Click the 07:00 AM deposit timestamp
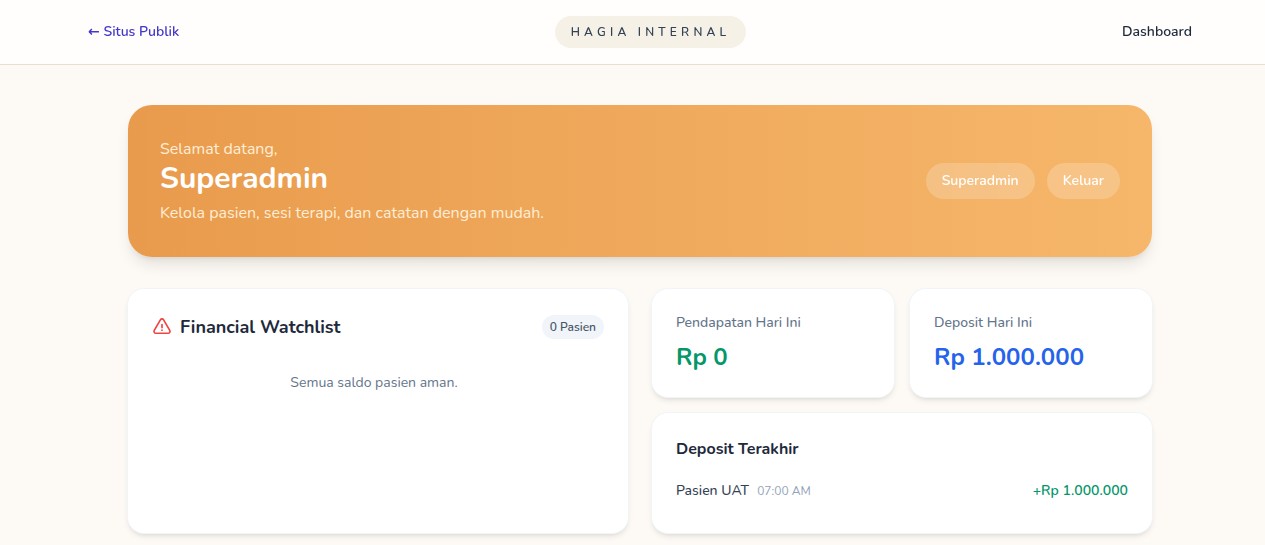Viewport: 1265px width, 545px height. pyautogui.click(x=784, y=491)
